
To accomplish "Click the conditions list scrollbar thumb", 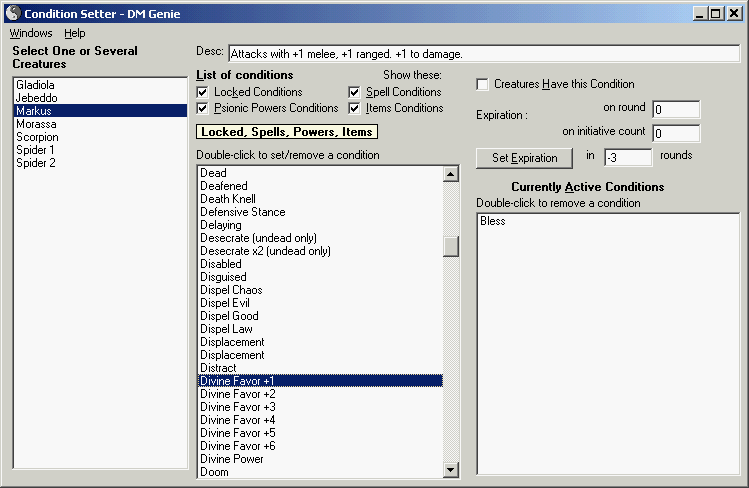I will (451, 246).
